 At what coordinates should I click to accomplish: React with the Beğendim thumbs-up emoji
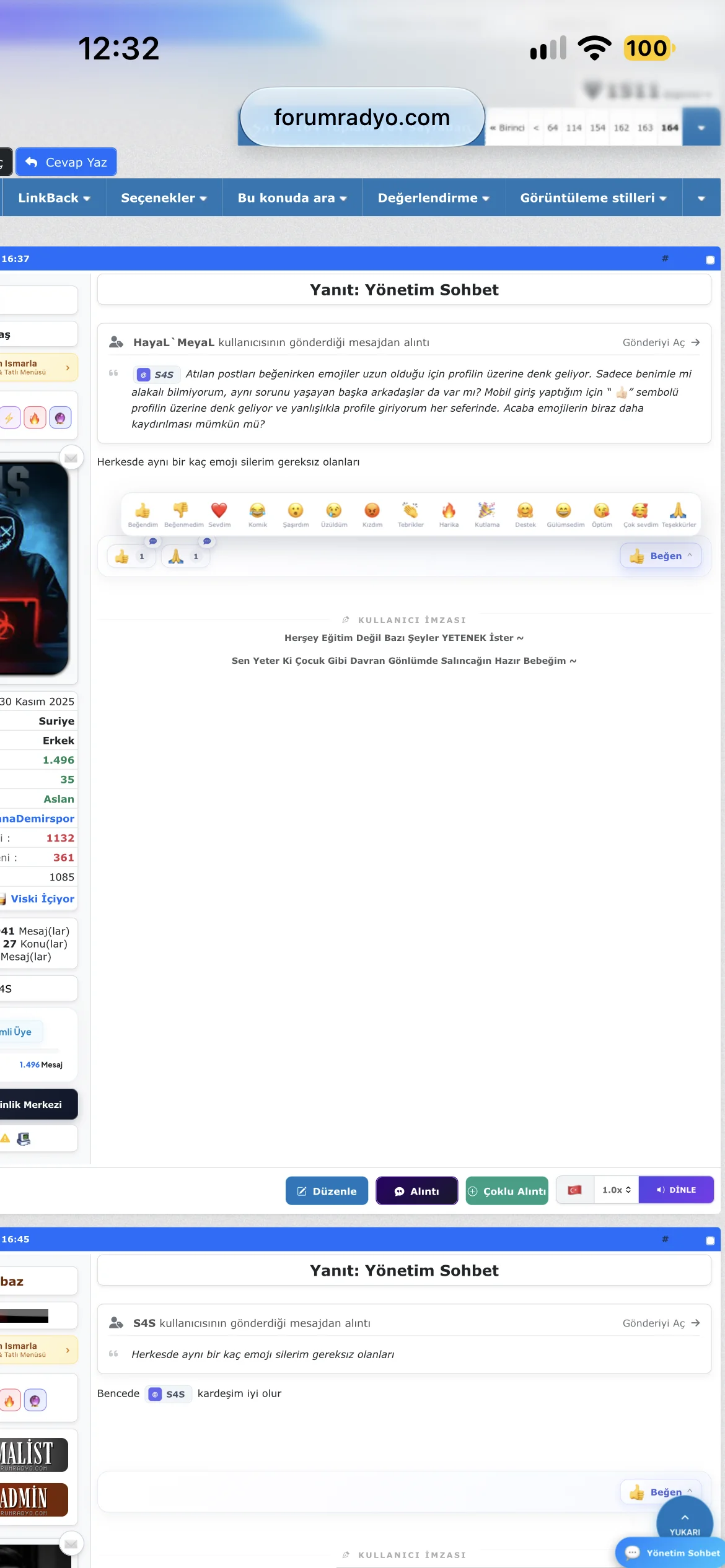coord(143,514)
